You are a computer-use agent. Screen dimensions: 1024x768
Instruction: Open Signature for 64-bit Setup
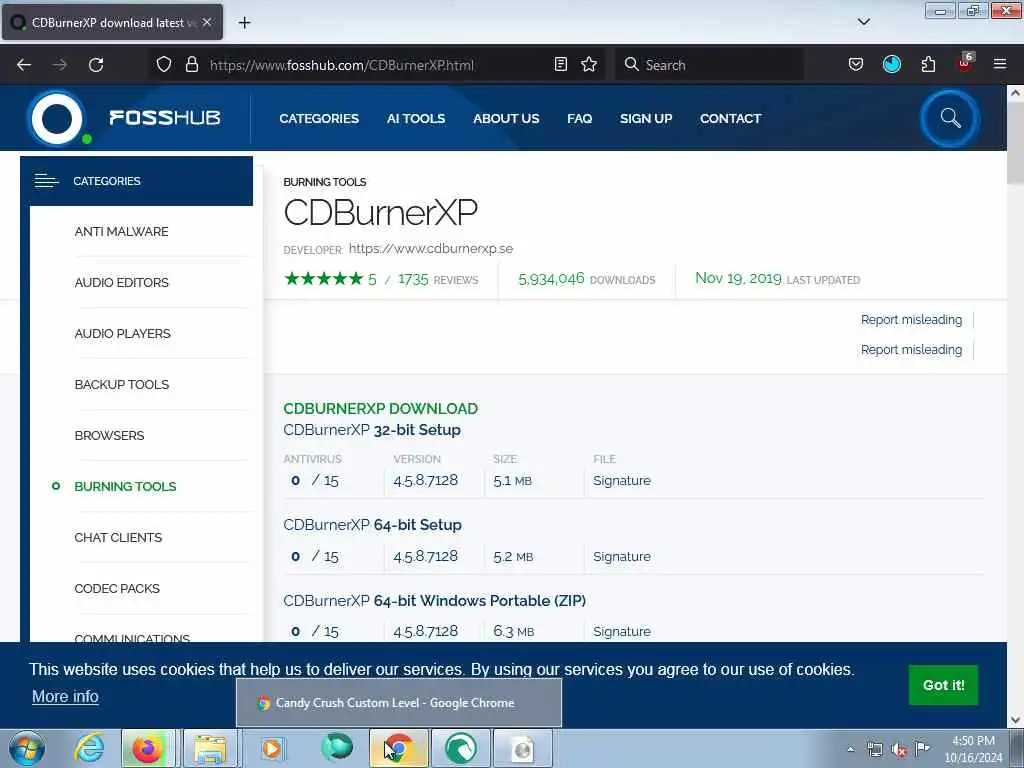click(x=622, y=556)
